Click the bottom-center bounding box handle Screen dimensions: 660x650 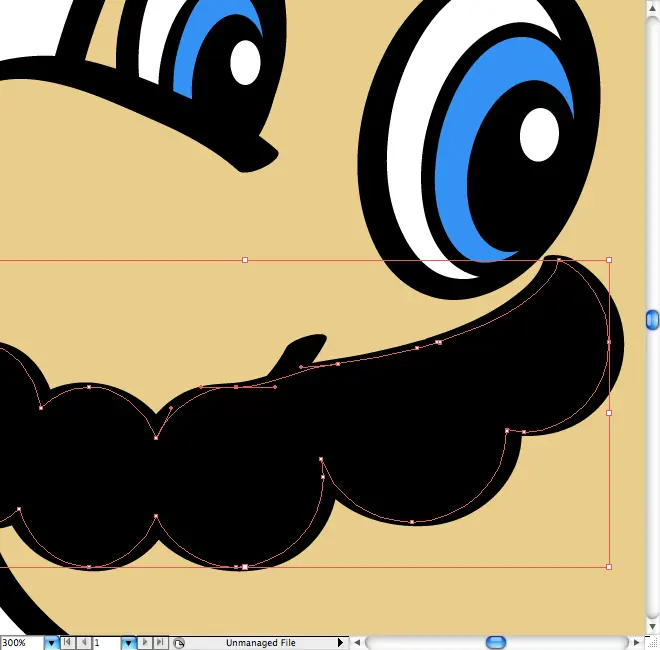(x=245, y=567)
